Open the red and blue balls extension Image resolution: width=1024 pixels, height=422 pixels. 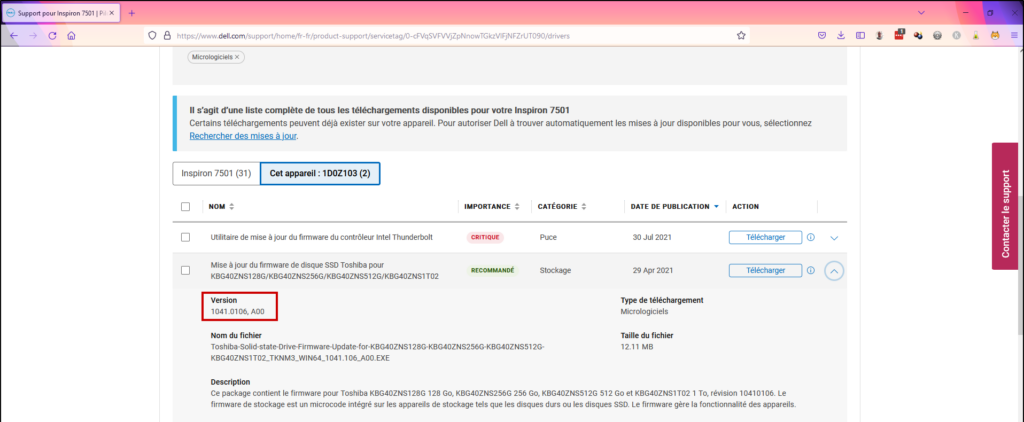[x=918, y=36]
